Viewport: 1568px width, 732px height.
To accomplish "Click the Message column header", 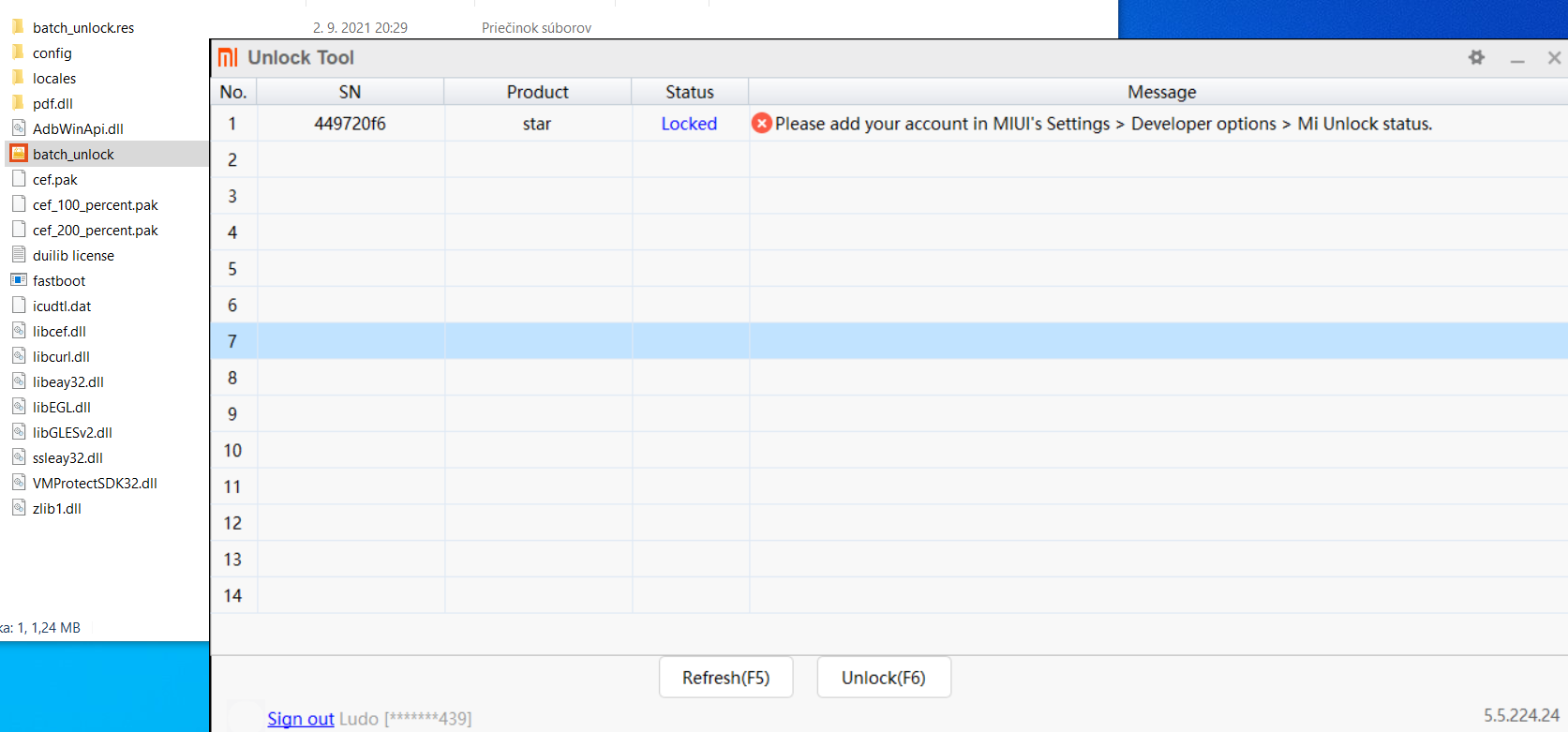I will pyautogui.click(x=1161, y=92).
